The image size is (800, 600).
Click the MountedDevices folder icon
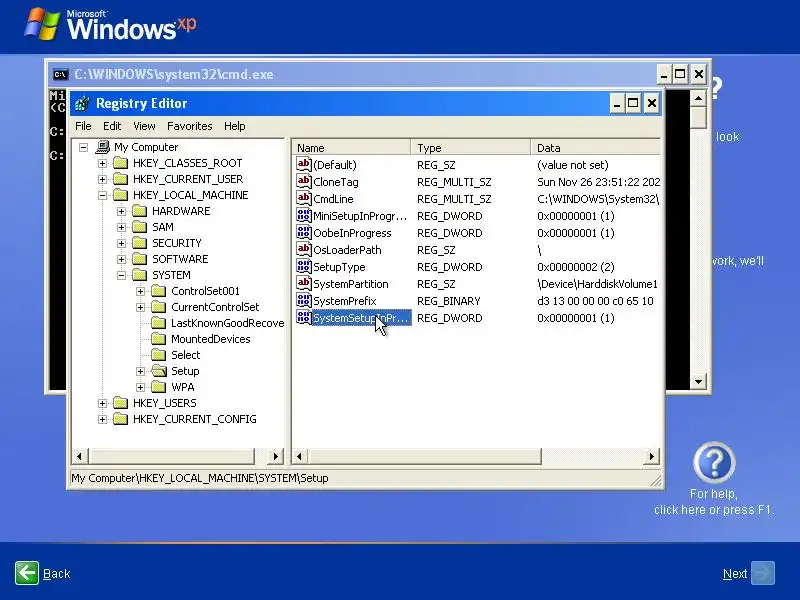pyautogui.click(x=159, y=339)
